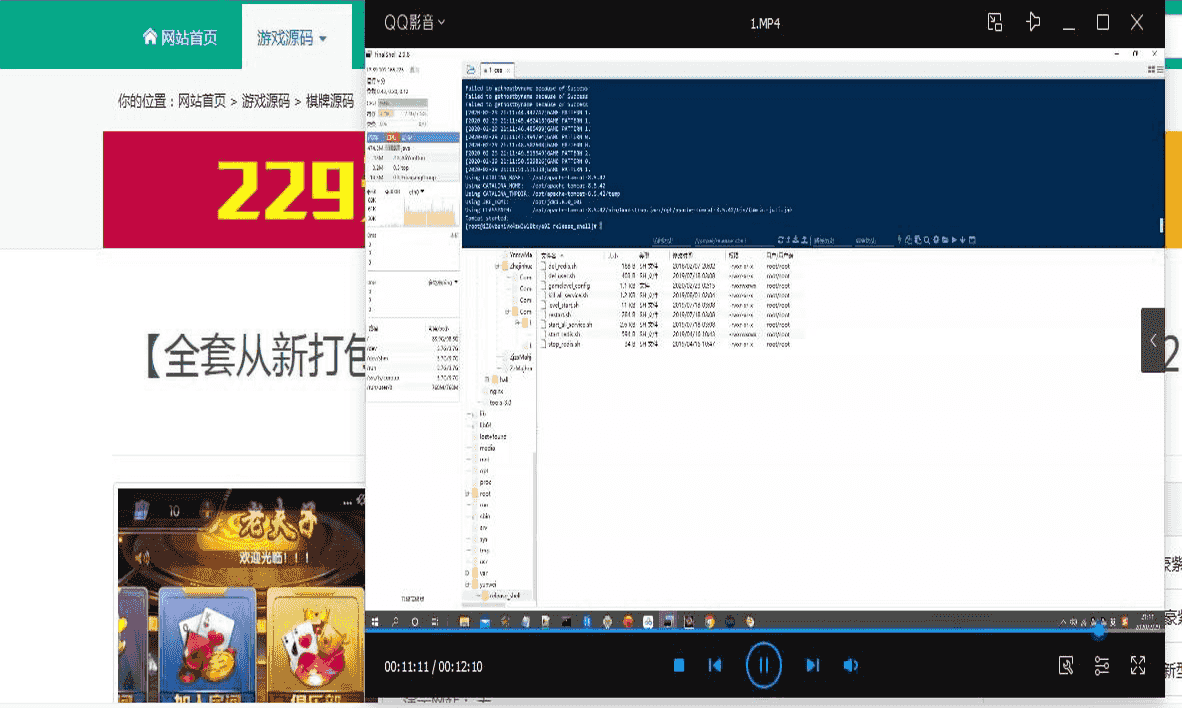Image resolution: width=1182 pixels, height=708 pixels.
Task: Open the card game screenshot thumbnail
Action: click(241, 595)
